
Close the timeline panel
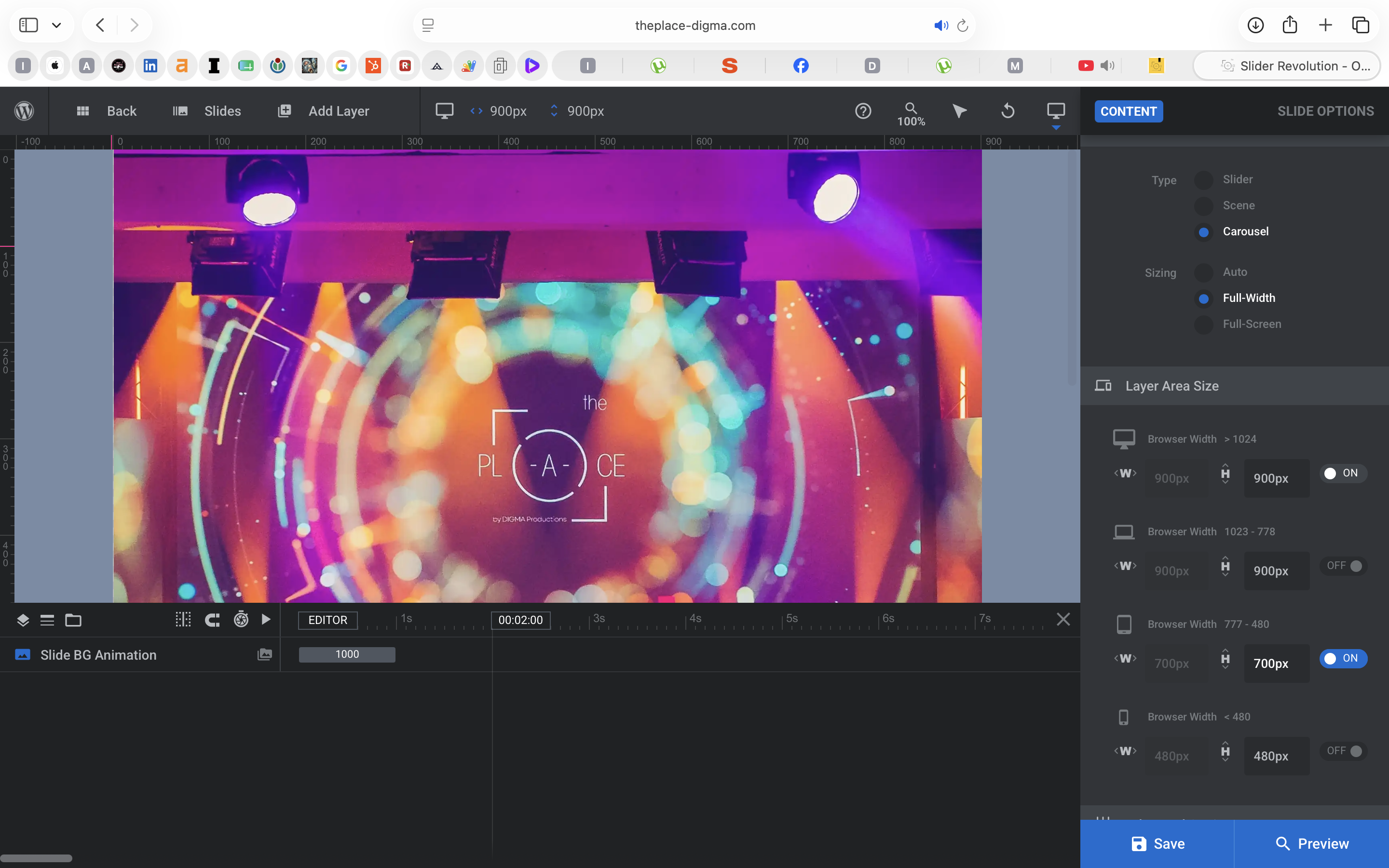click(1063, 620)
